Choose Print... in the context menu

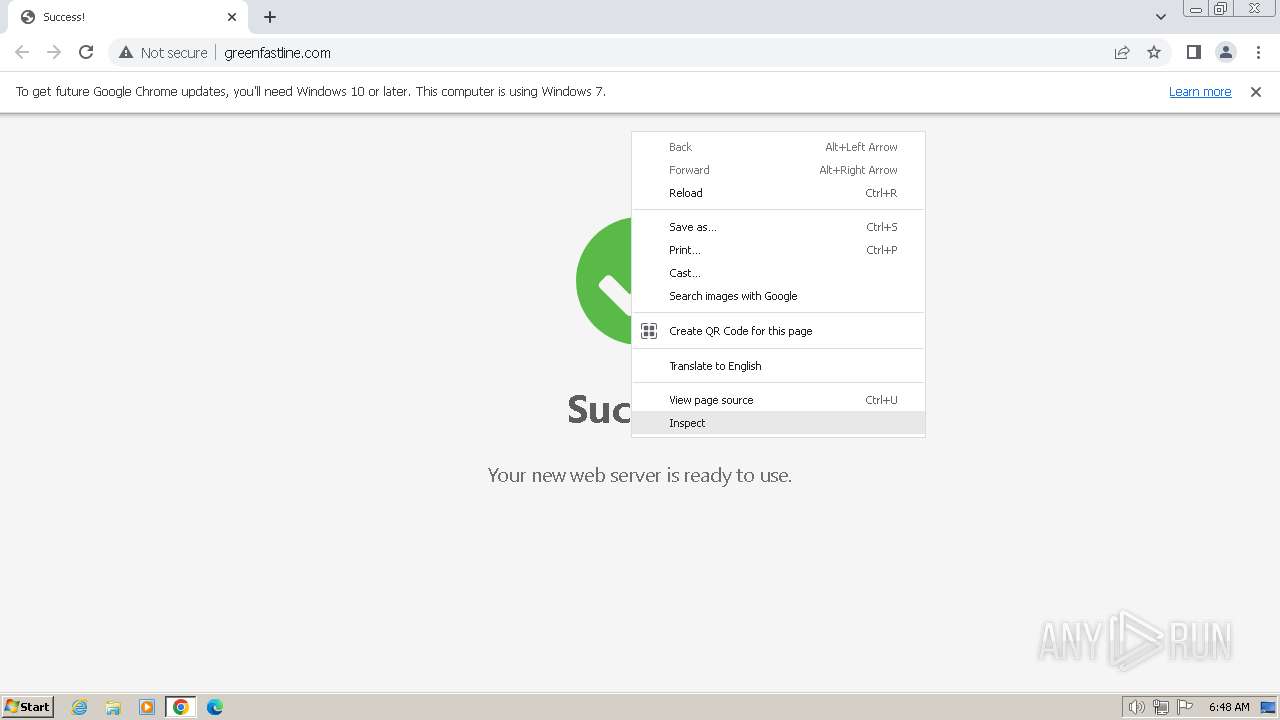click(778, 250)
